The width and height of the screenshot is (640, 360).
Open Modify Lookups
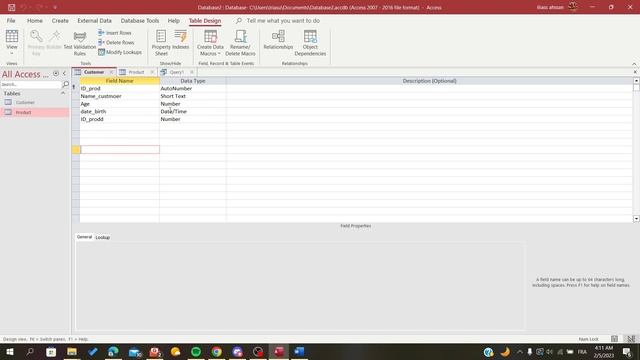(120, 52)
